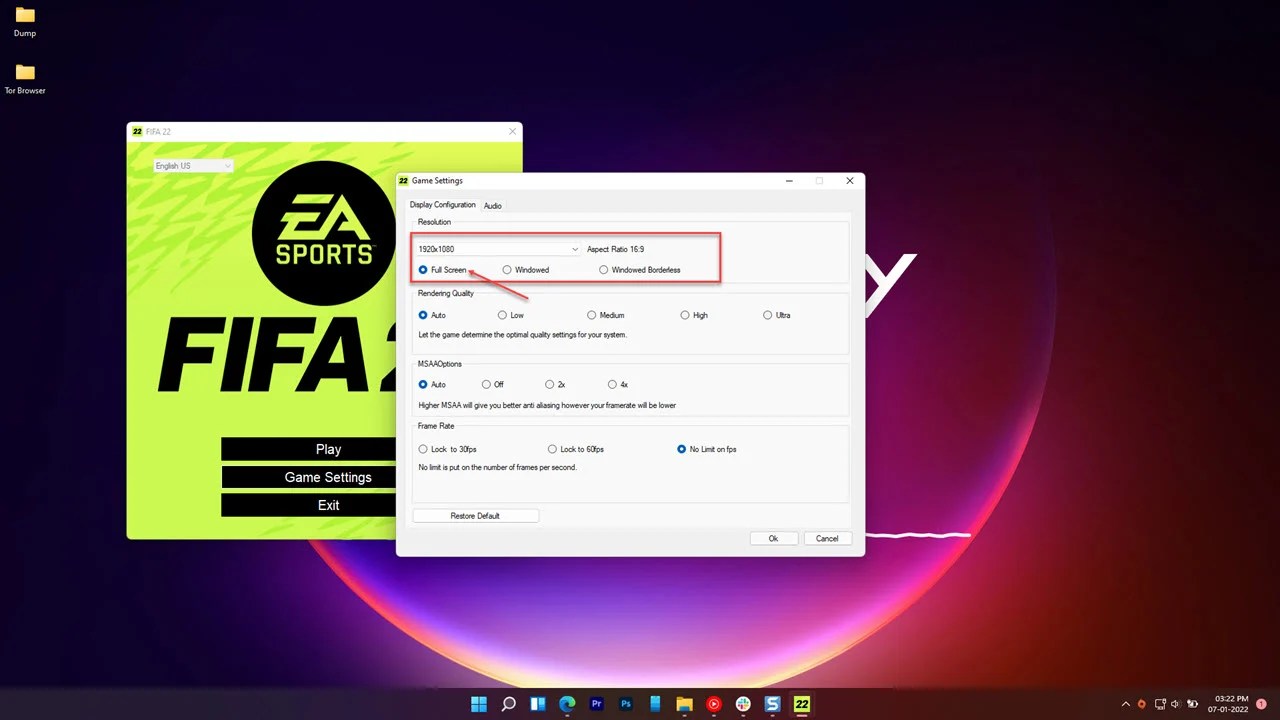This screenshot has width=1280, height=720.
Task: Choose No Limit on fps
Action: [707, 449]
